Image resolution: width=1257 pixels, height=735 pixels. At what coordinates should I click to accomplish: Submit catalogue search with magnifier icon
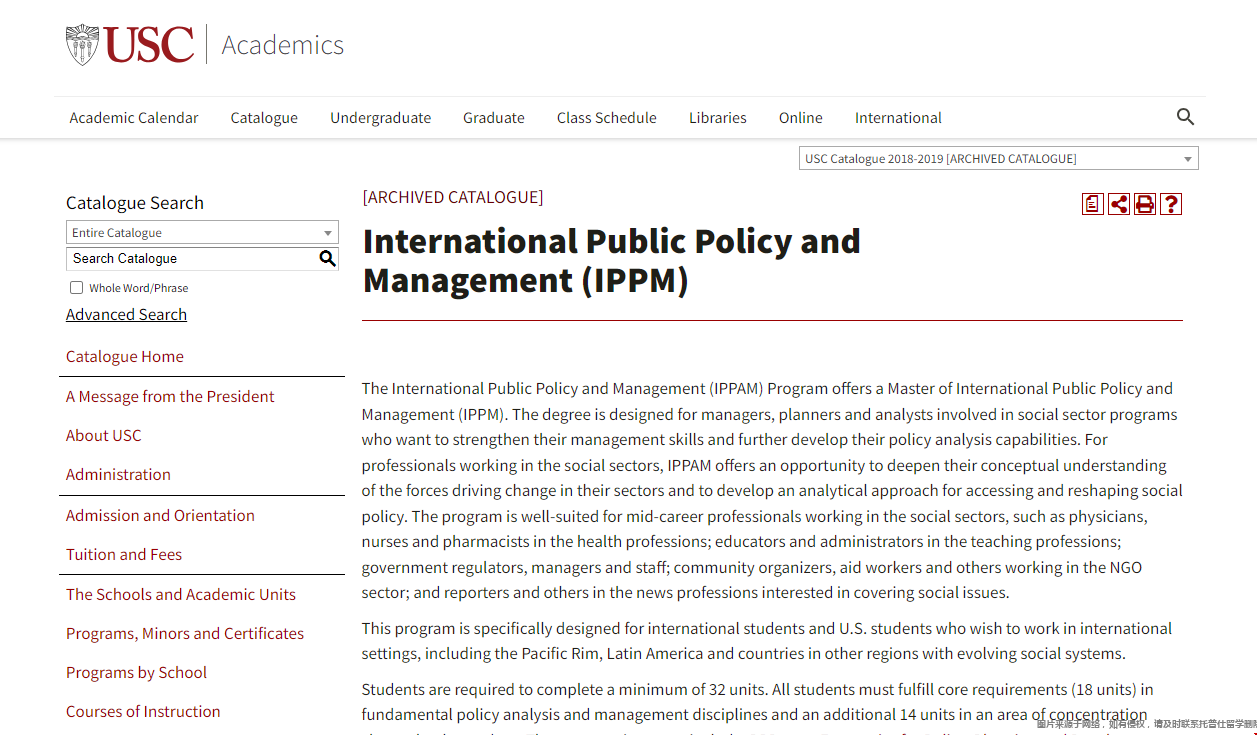click(x=327, y=259)
